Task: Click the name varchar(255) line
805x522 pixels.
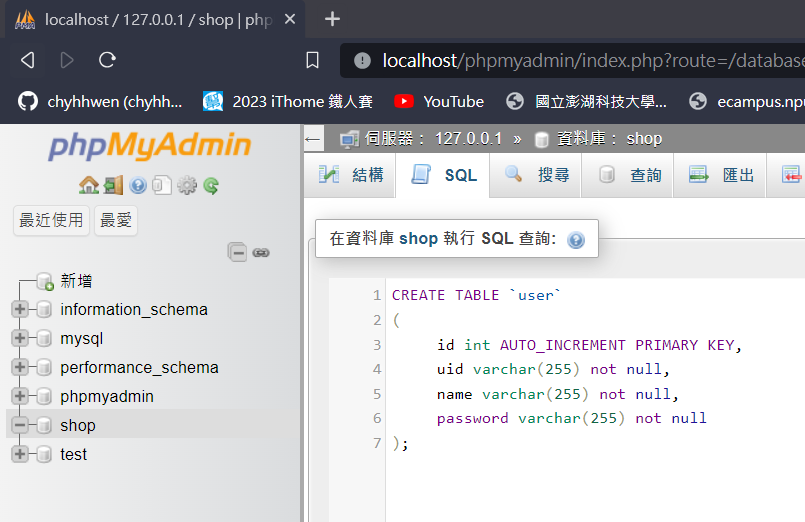Action: (x=558, y=394)
